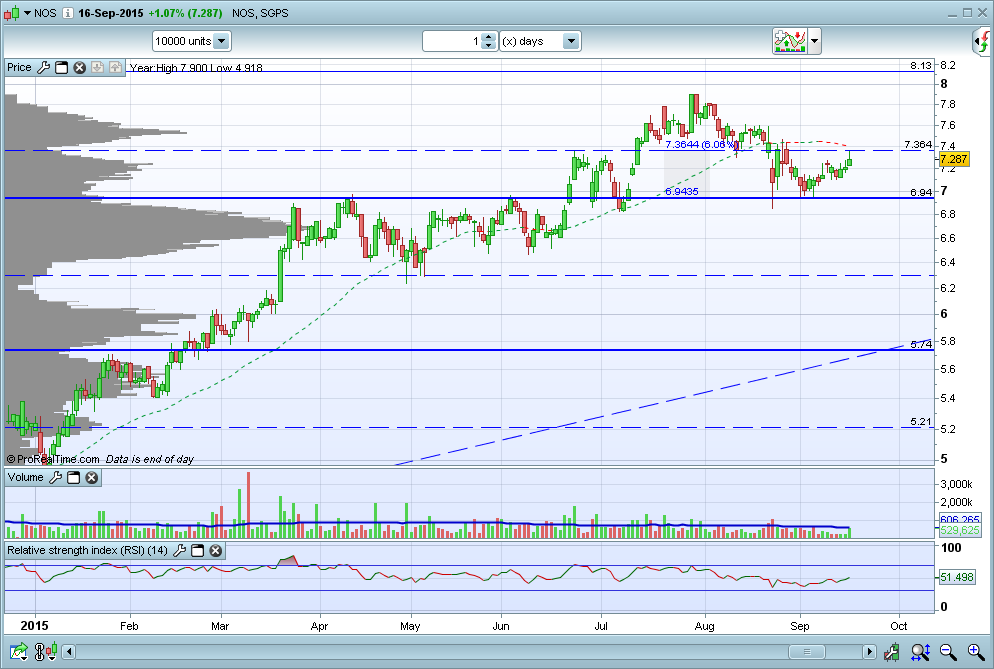This screenshot has width=994, height=669.
Task: Click the 5.21 level label
Action: [921, 422]
